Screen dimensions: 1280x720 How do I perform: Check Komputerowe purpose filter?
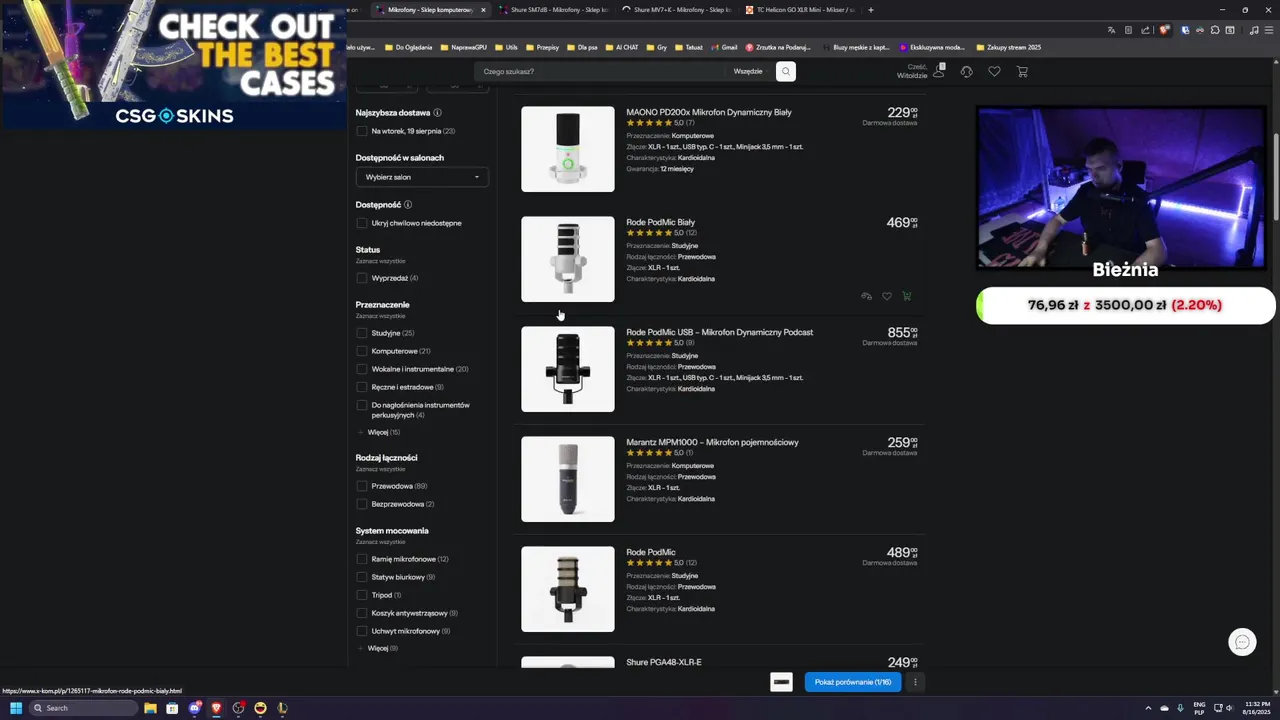coord(362,351)
